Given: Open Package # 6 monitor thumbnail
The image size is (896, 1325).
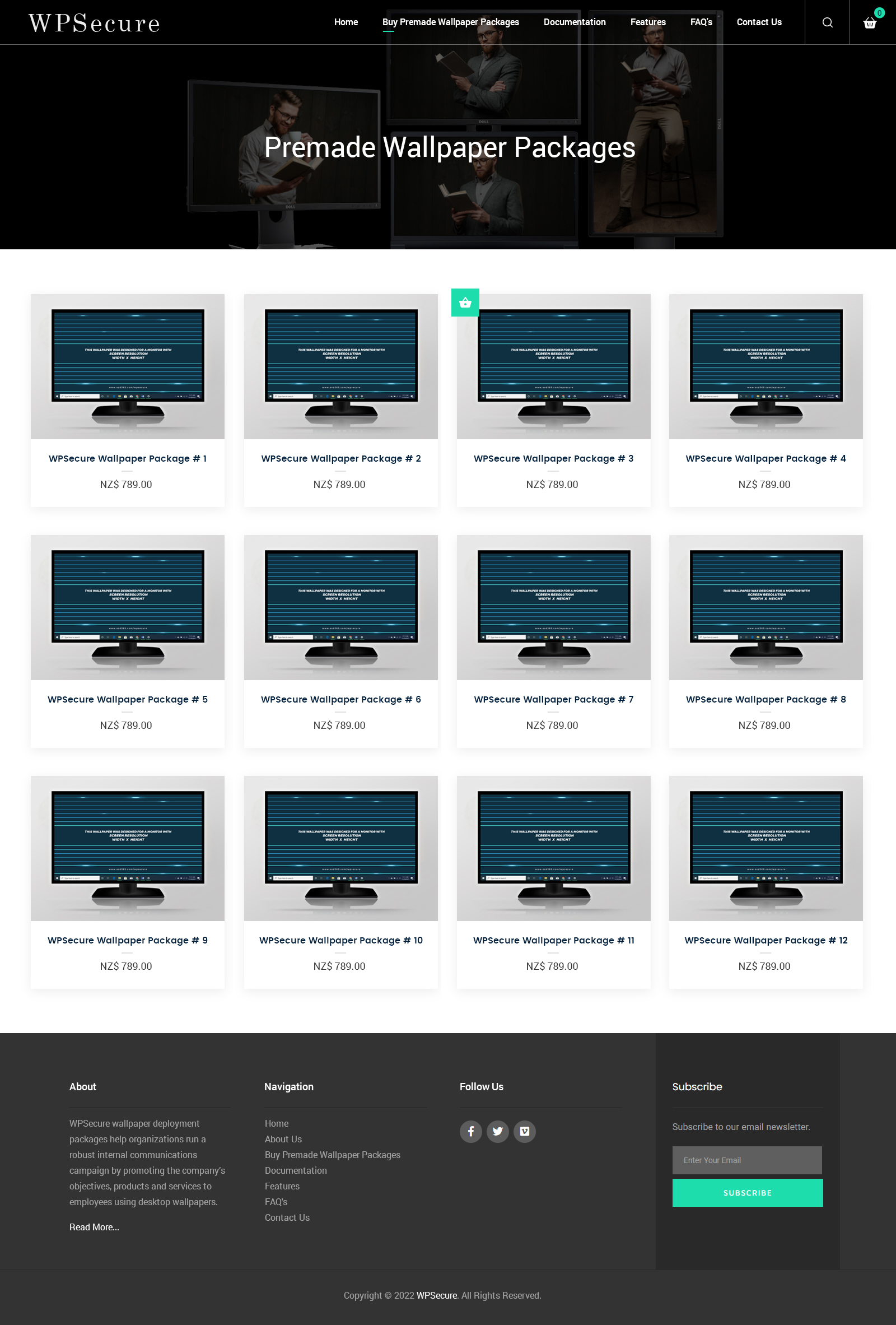Looking at the screenshot, I should (341, 607).
